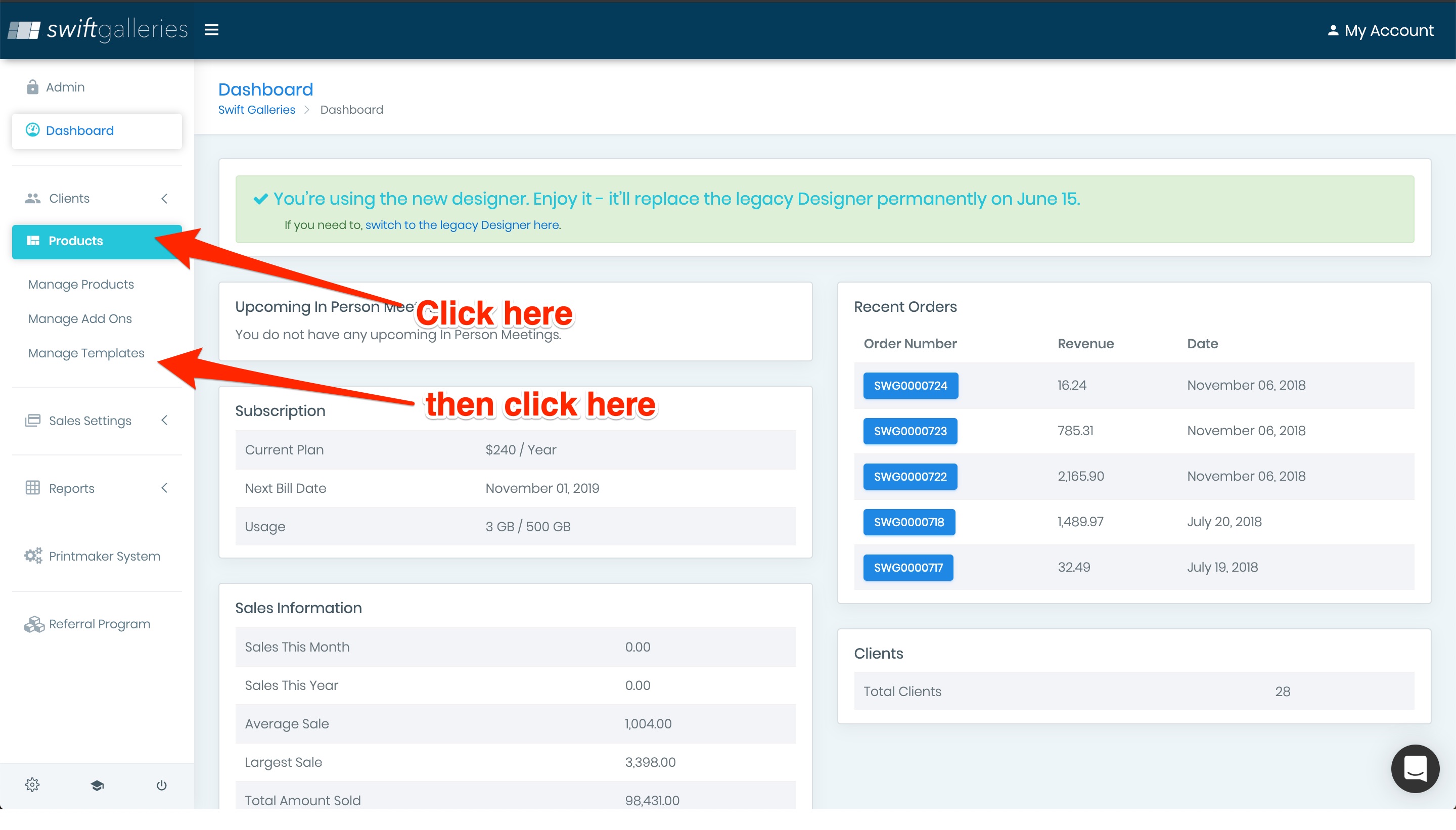Screen dimensions: 1456x830
Task: Open order SWG0000717
Action: [x=907, y=568]
